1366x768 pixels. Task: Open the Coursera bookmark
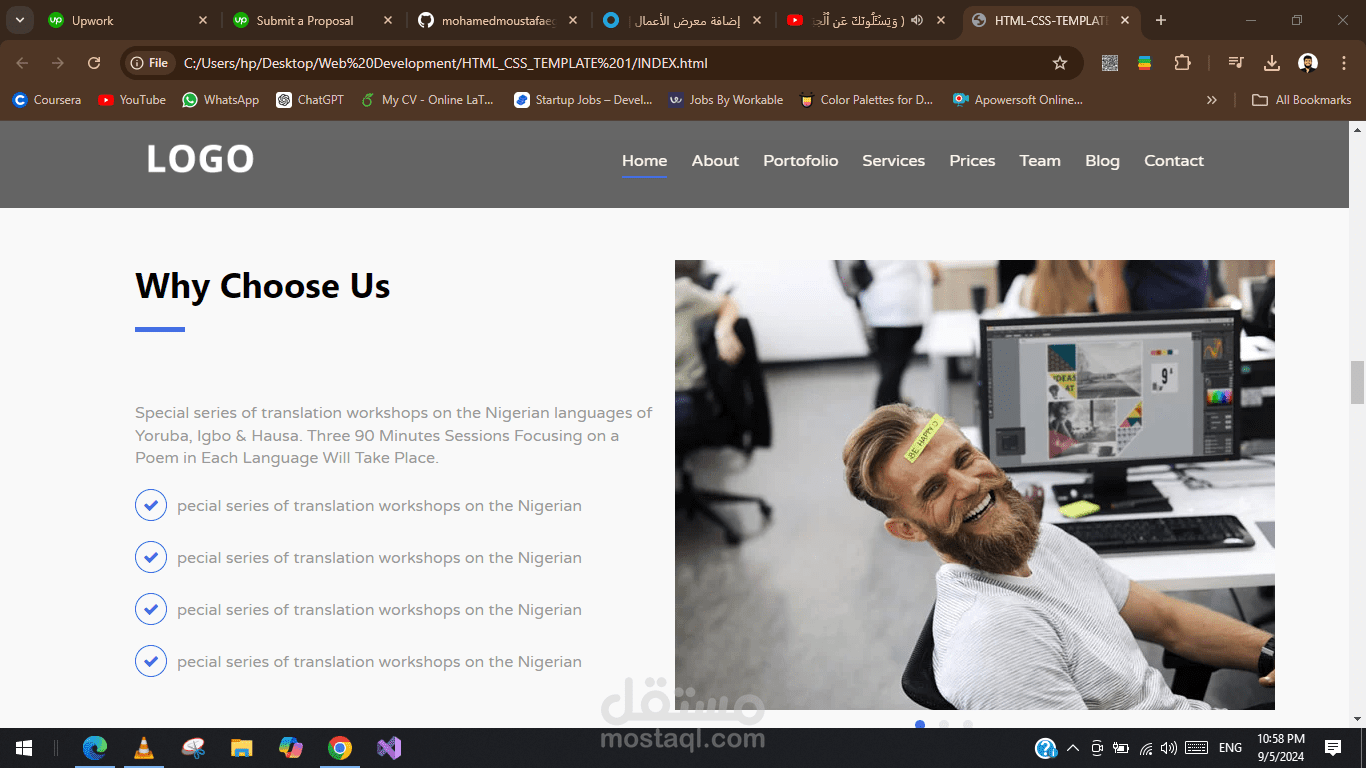click(x=47, y=100)
